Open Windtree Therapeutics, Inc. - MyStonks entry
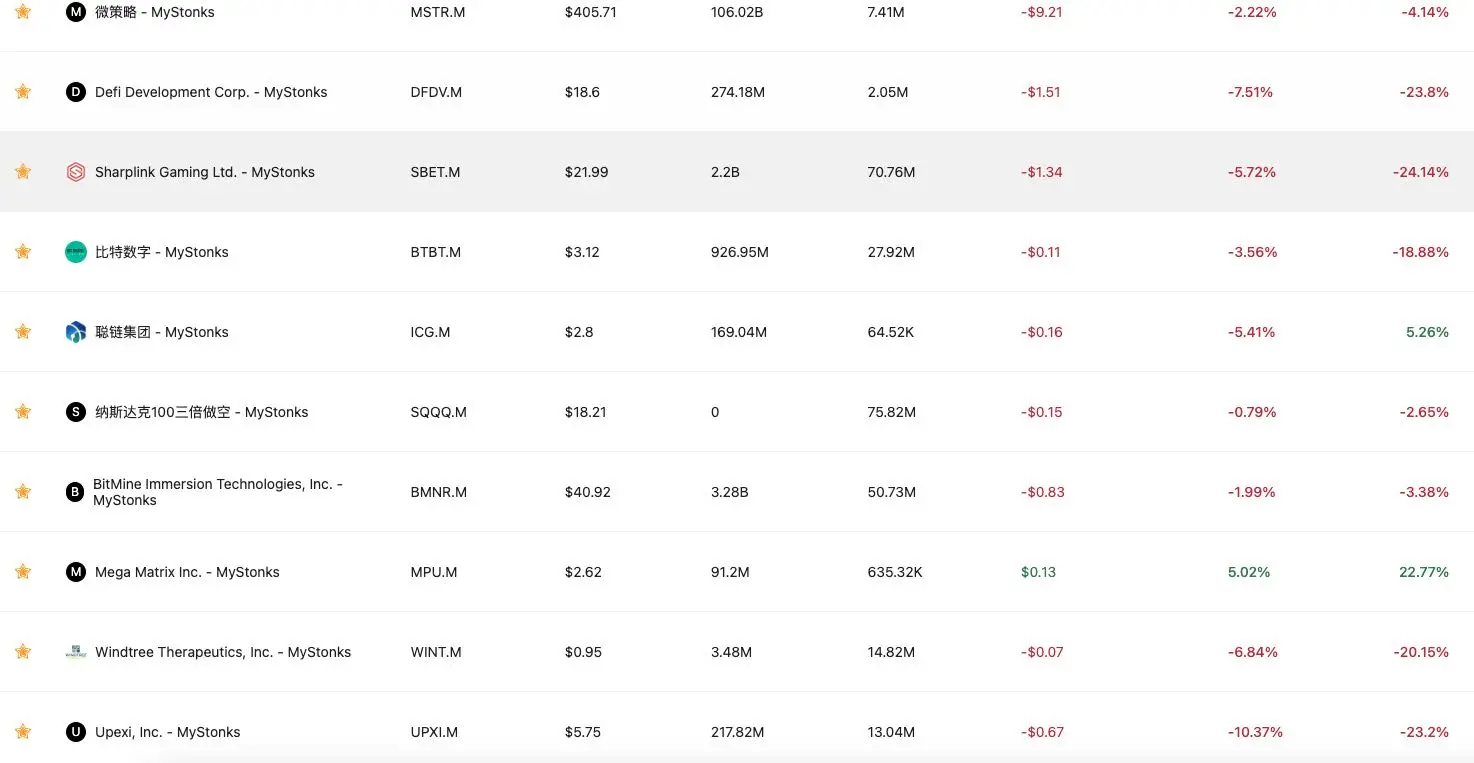Screen dimensions: 1474x763 [x=223, y=652]
